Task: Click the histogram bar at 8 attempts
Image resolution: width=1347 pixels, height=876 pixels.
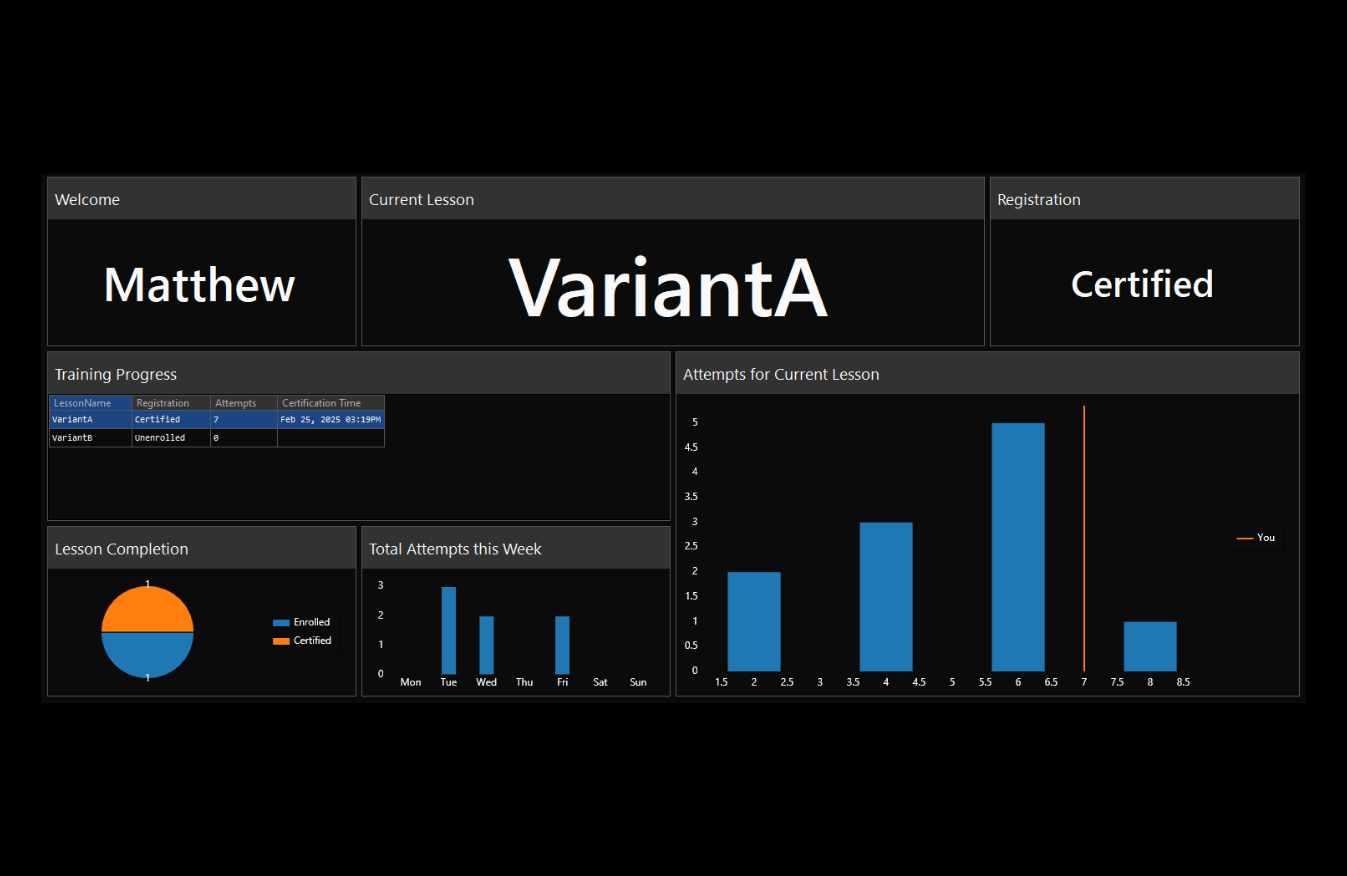Action: coord(1150,646)
